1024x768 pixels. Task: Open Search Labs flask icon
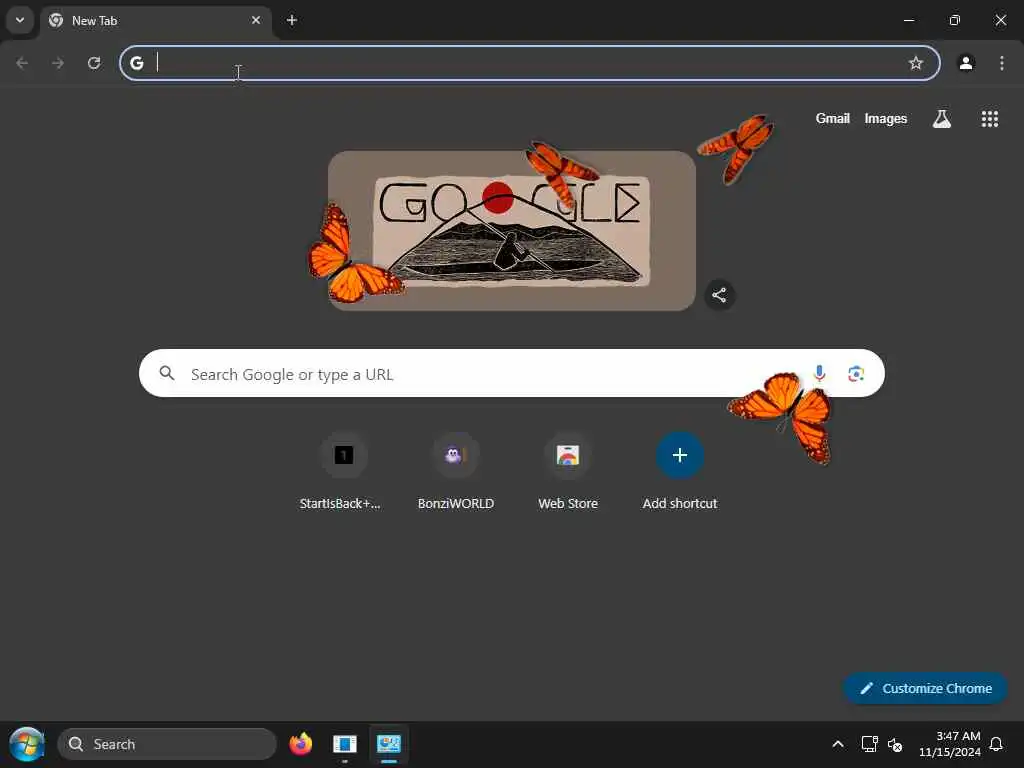[942, 119]
